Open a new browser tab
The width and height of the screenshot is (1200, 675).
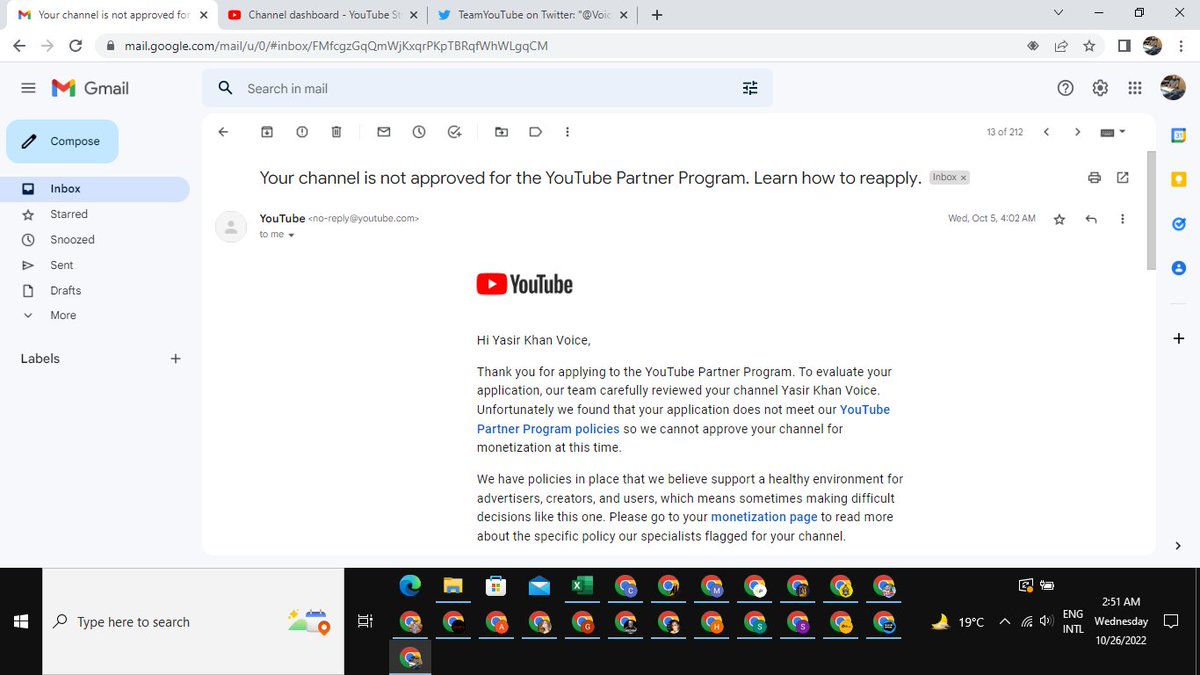click(657, 15)
